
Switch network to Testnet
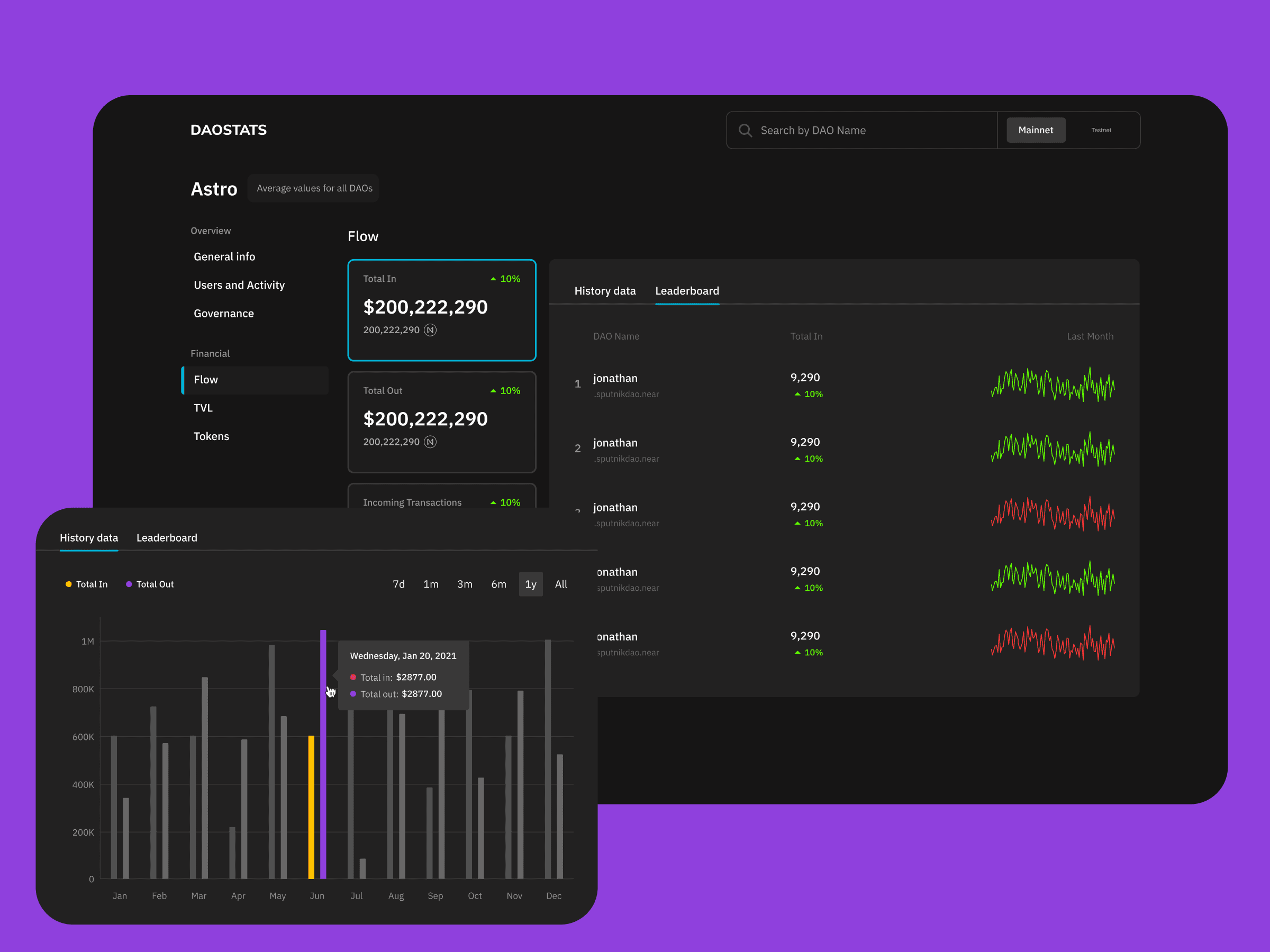tap(1101, 130)
